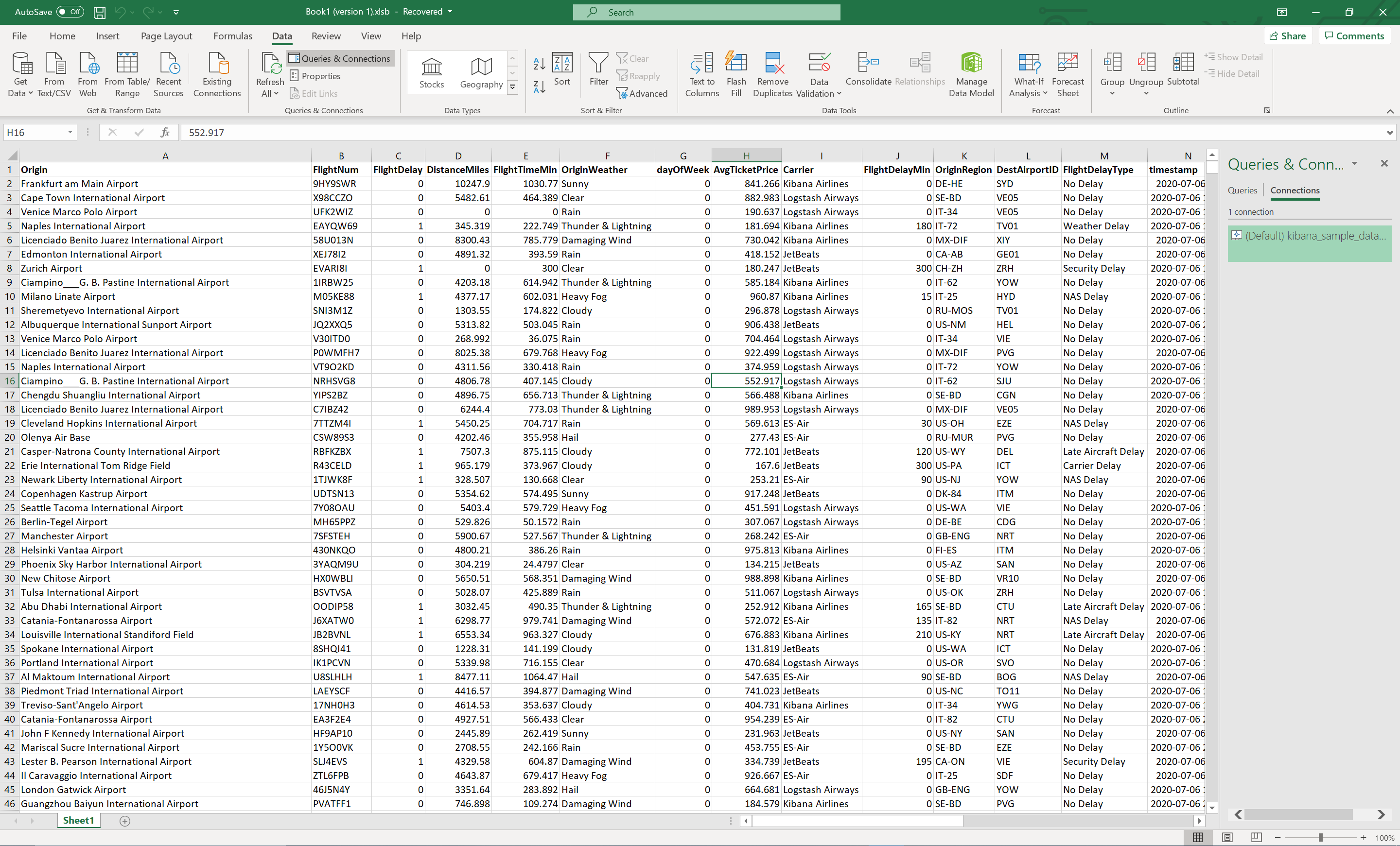Switch to Page Break Preview in status bar
The width and height of the screenshot is (1400, 846).
point(1256,837)
